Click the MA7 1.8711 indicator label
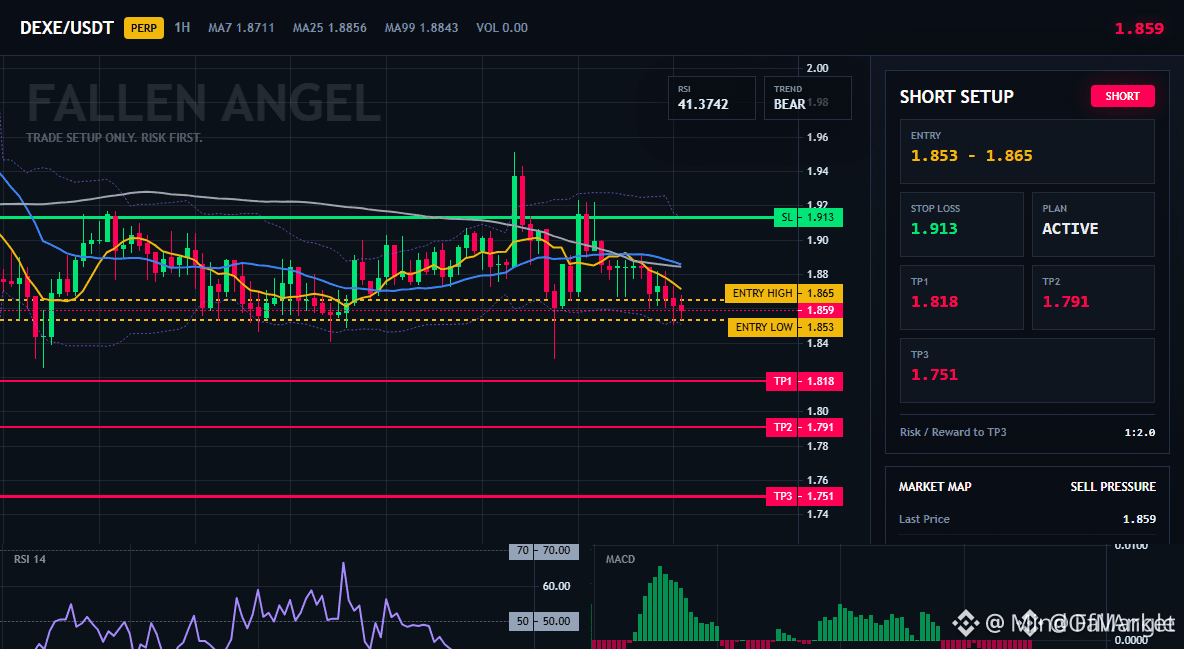Image resolution: width=1184 pixels, height=649 pixels. point(242,28)
